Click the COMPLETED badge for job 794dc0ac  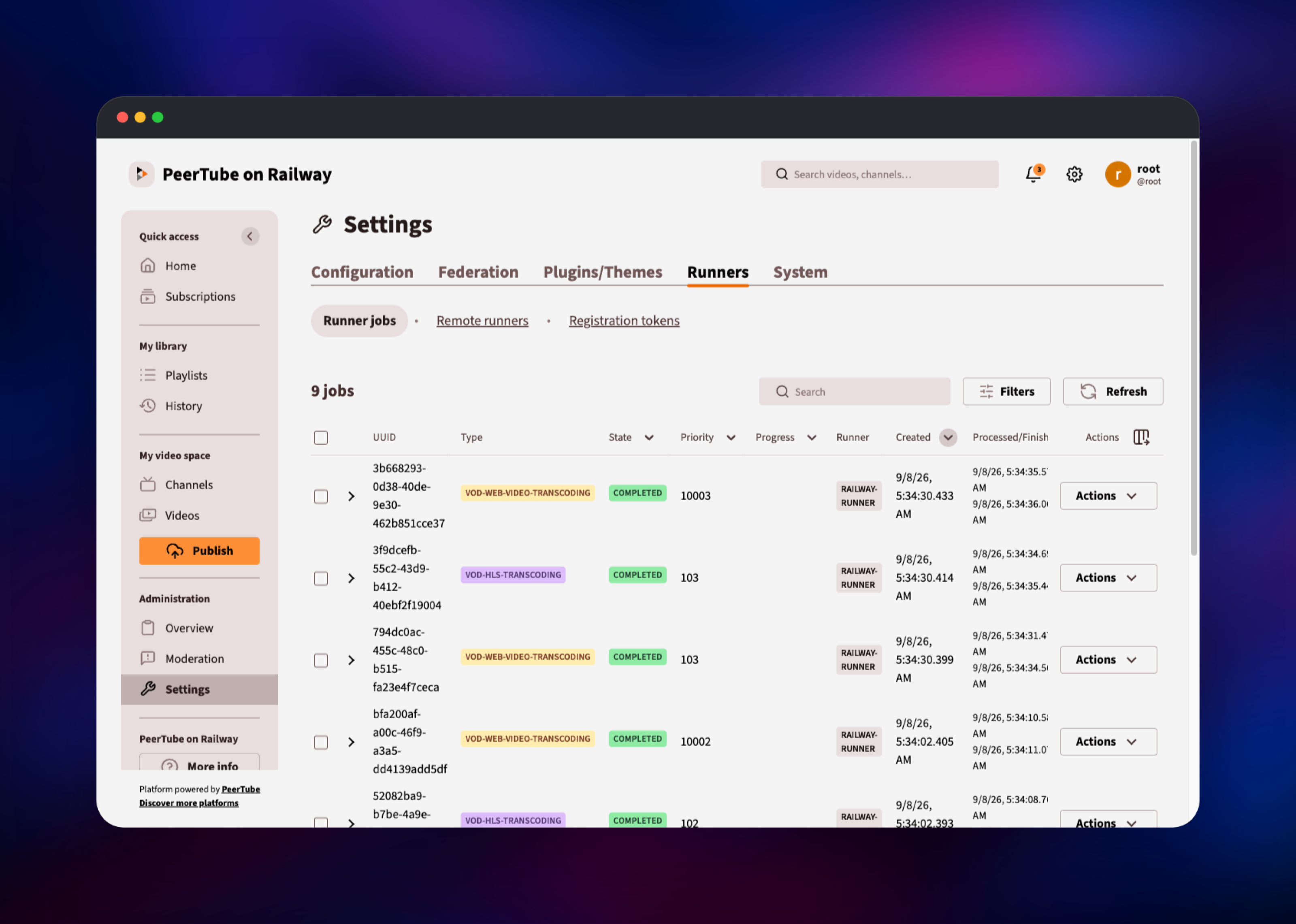point(637,657)
